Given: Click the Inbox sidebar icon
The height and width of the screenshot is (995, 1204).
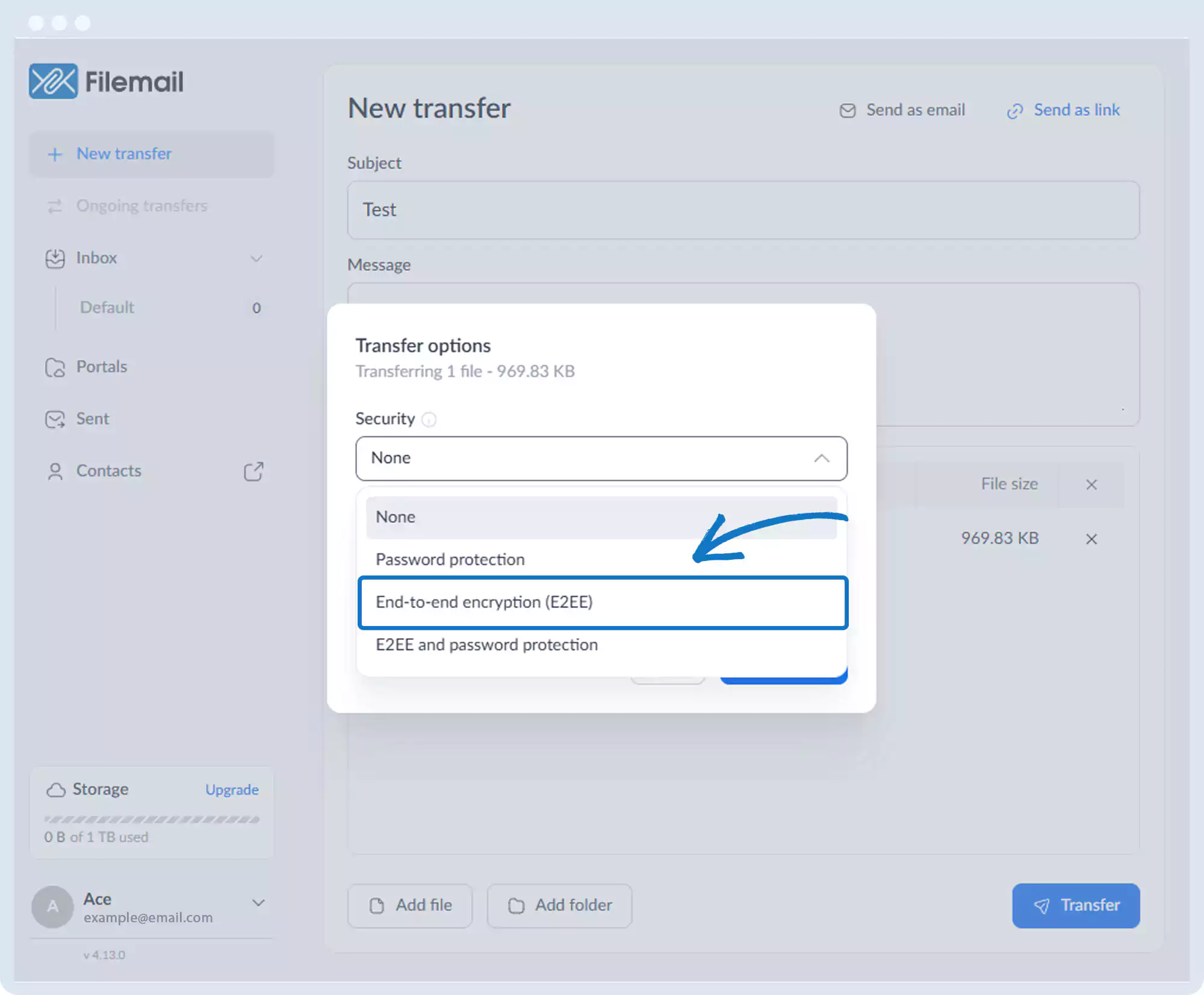Looking at the screenshot, I should [x=55, y=258].
